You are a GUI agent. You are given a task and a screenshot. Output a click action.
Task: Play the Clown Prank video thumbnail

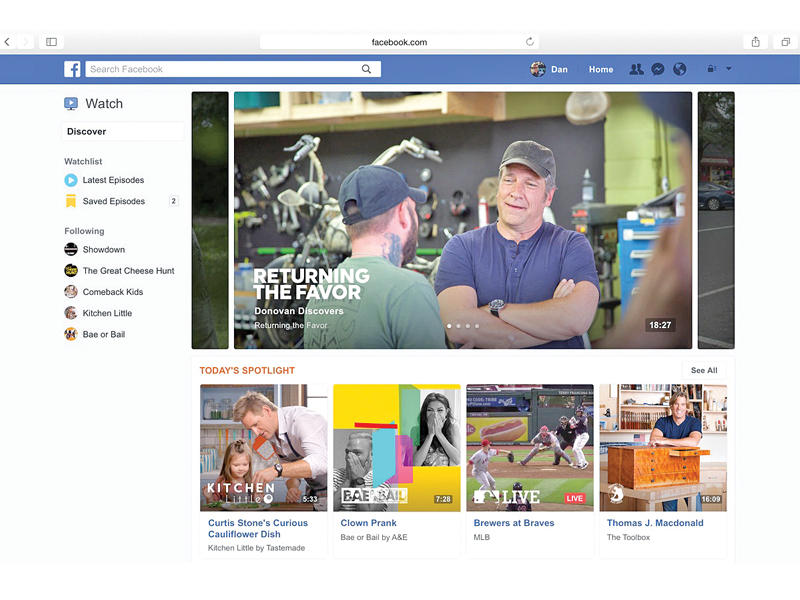(396, 447)
